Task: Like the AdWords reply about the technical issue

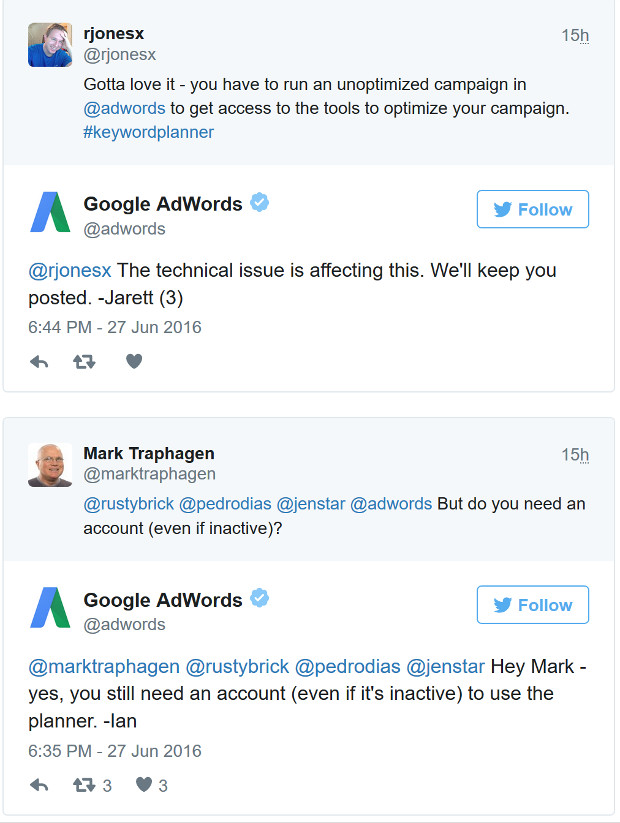Action: tap(133, 363)
